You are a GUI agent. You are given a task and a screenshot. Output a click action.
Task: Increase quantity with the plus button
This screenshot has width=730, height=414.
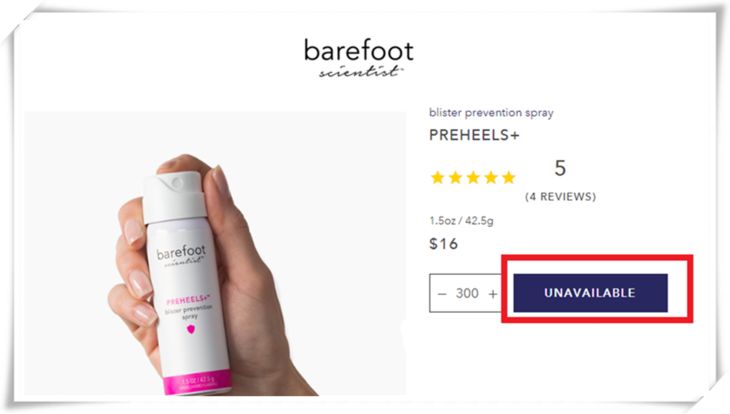coord(493,294)
